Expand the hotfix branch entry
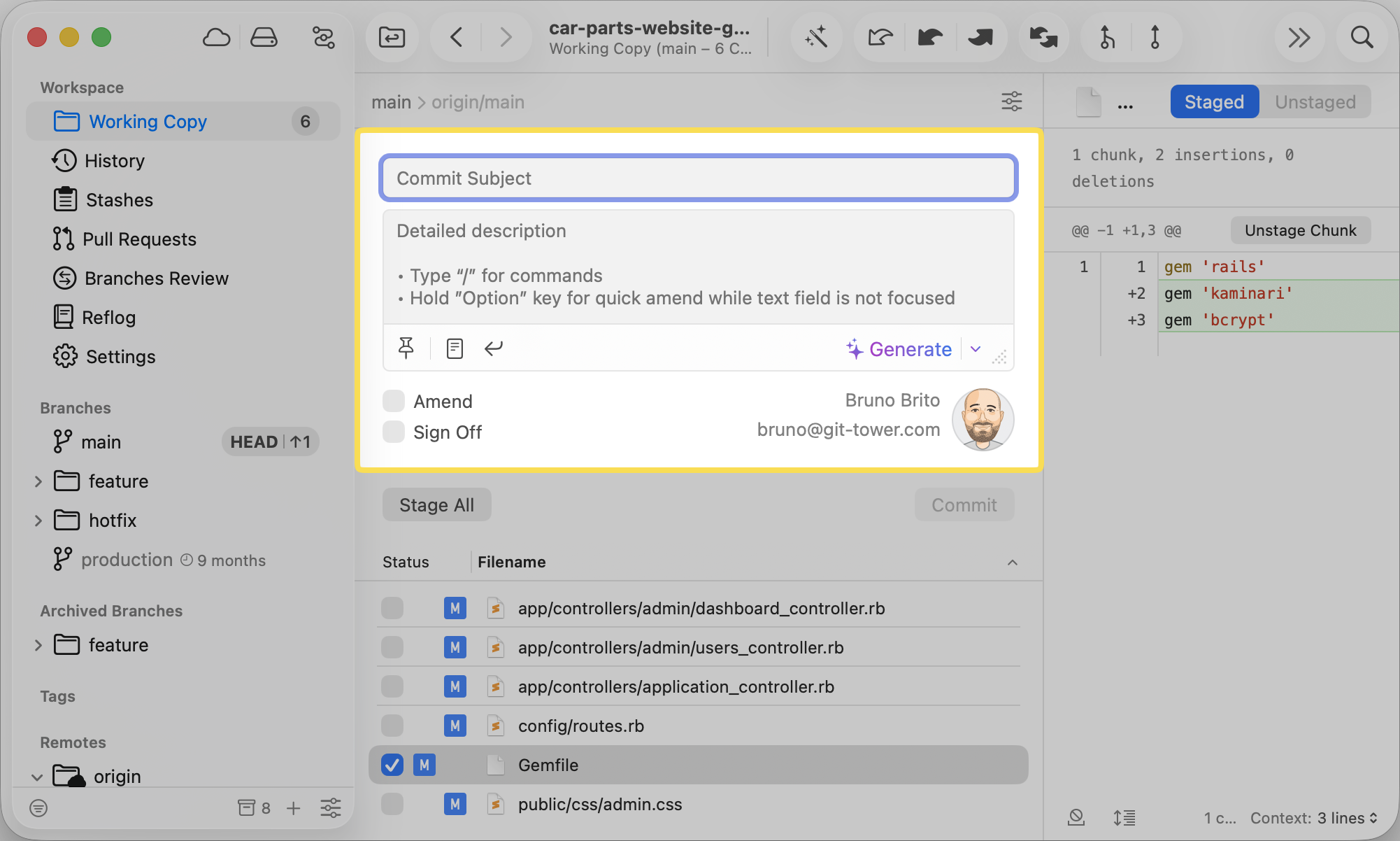 tap(38, 520)
